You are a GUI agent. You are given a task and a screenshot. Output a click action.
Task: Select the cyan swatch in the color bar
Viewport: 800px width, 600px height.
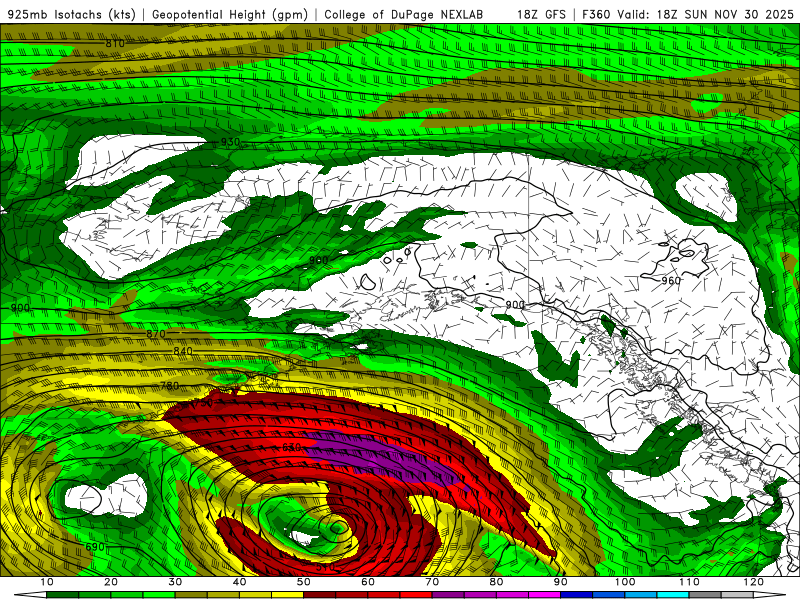coord(673,595)
